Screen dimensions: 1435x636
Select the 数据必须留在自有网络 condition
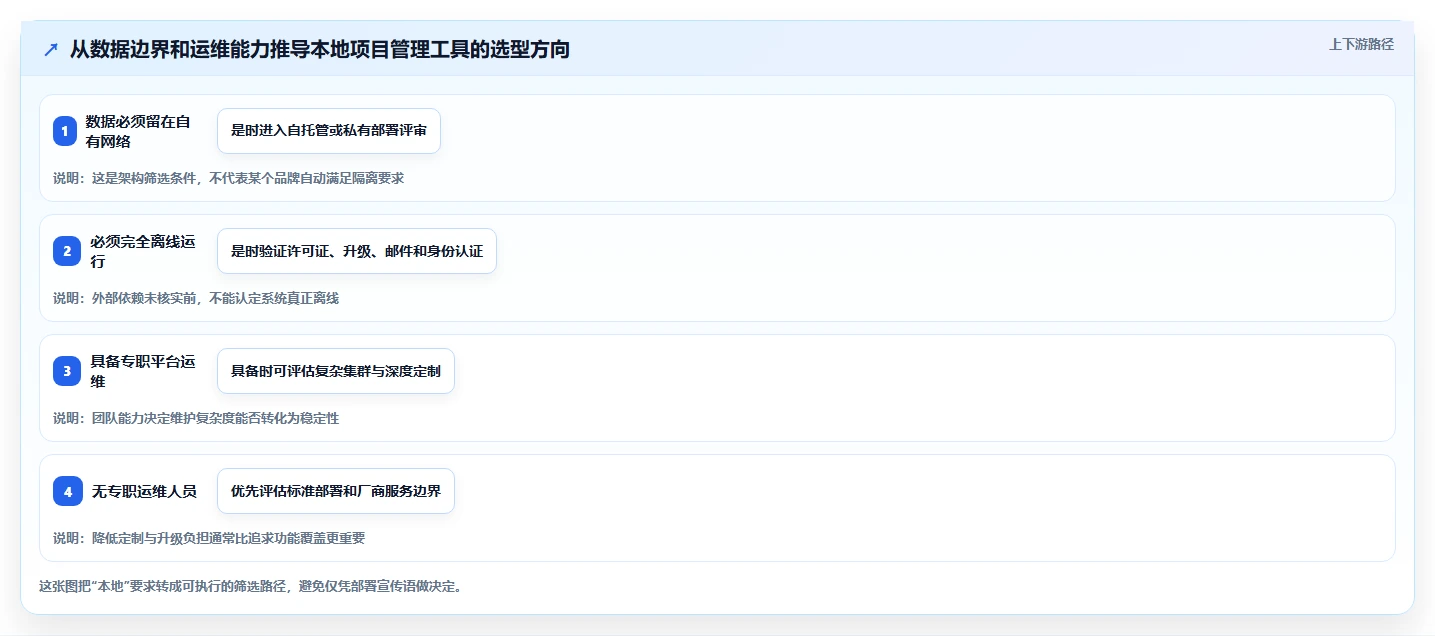click(x=138, y=131)
